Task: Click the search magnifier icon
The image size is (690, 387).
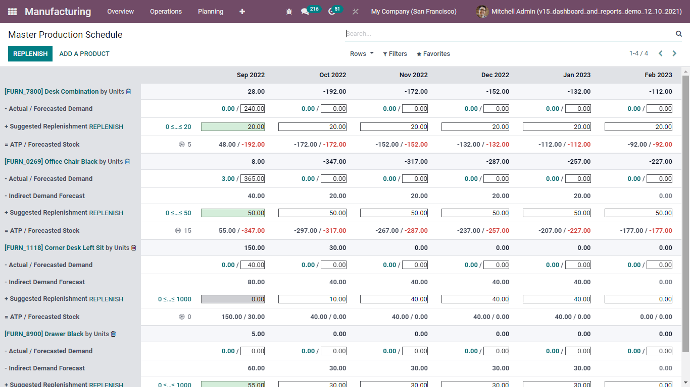Action: pos(679,34)
